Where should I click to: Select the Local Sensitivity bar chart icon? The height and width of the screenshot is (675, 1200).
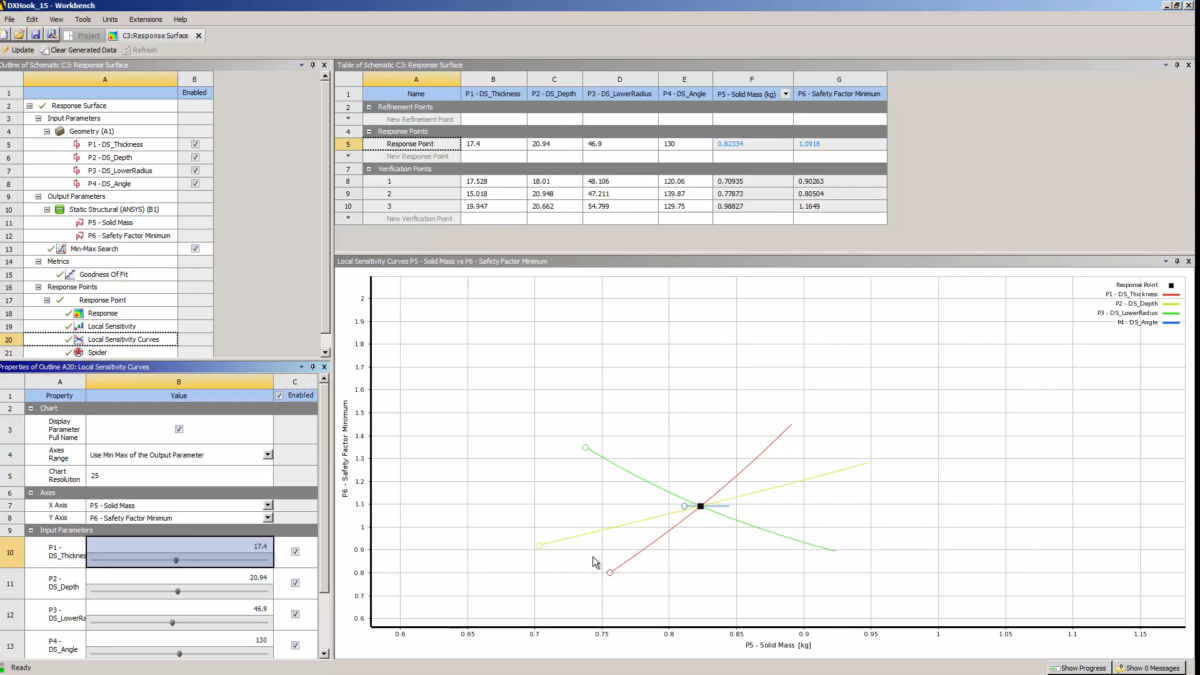pos(79,326)
